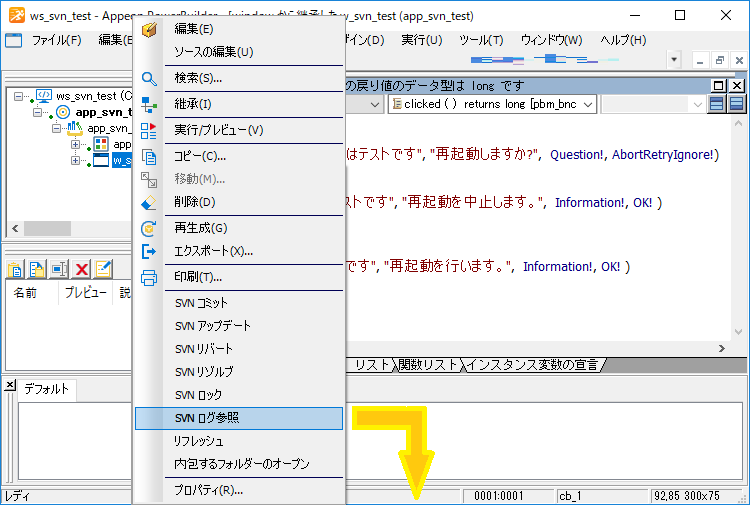
Task: Collapse the ws_svn_test workspace node
Action: [x=18, y=96]
